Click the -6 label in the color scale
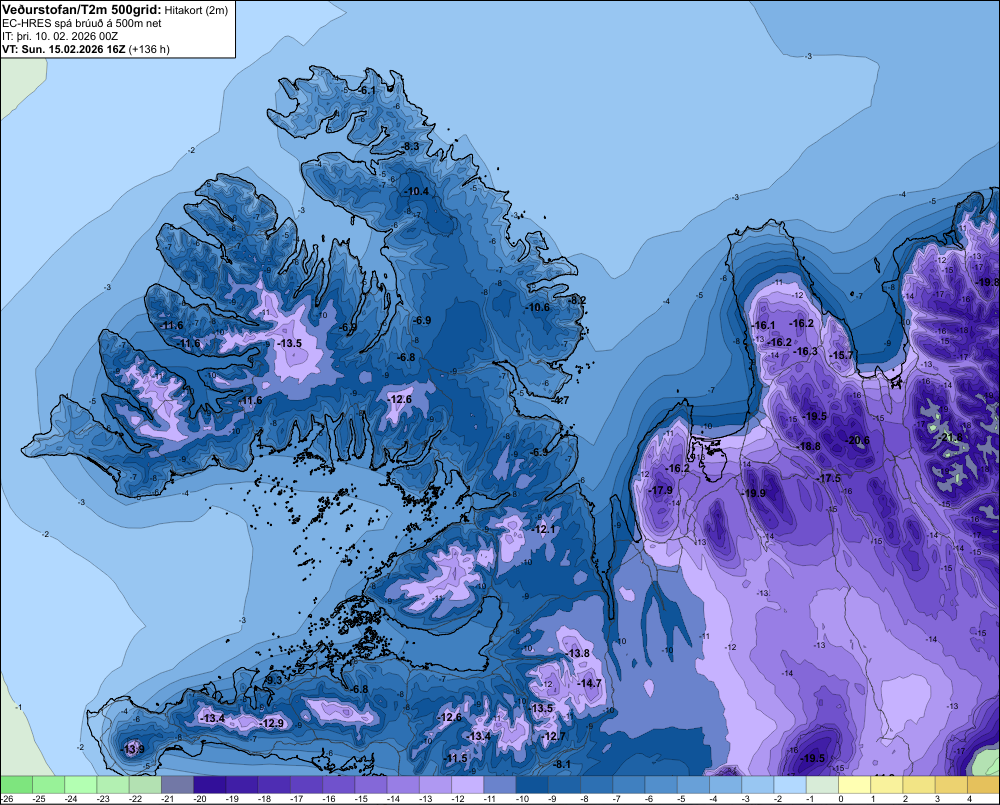The height and width of the screenshot is (805, 1000). (x=650, y=799)
